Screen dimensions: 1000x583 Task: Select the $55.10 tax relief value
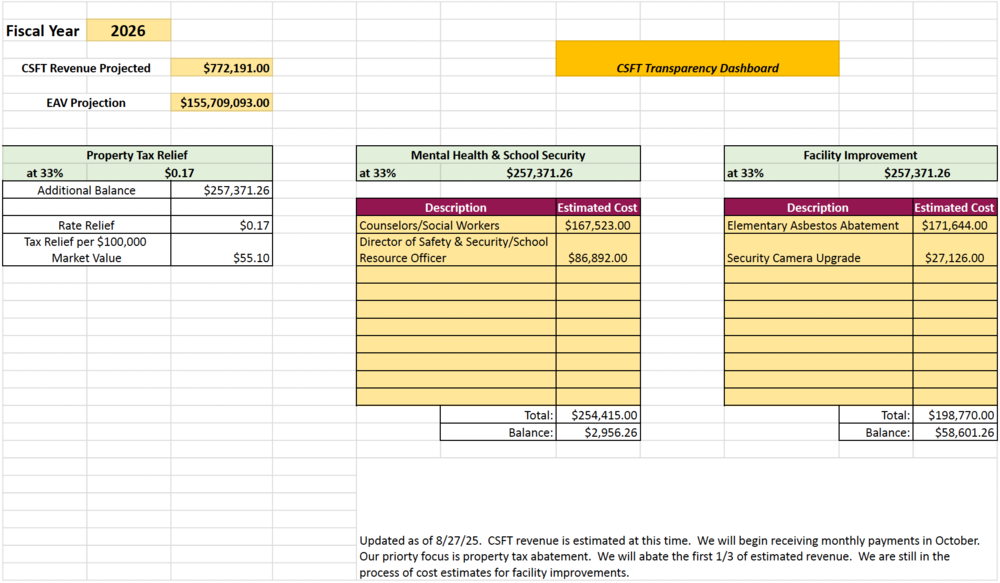(x=221, y=249)
